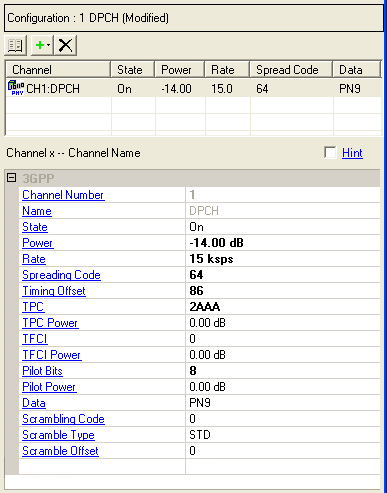Click the Scrambling Code link
387x493 pixels.
point(63,419)
